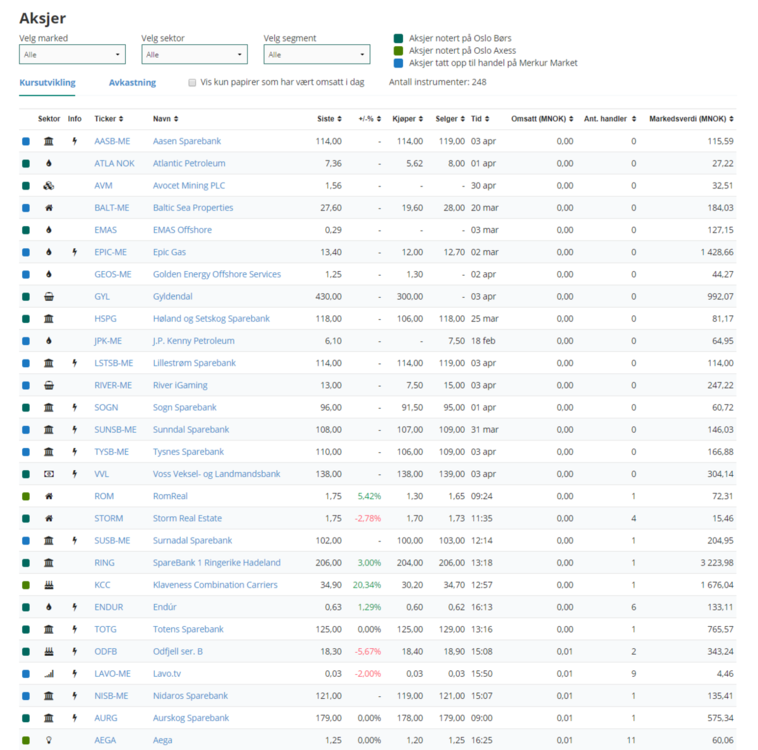Open the GYL ticker link
The image size is (758, 750).
coord(102,297)
